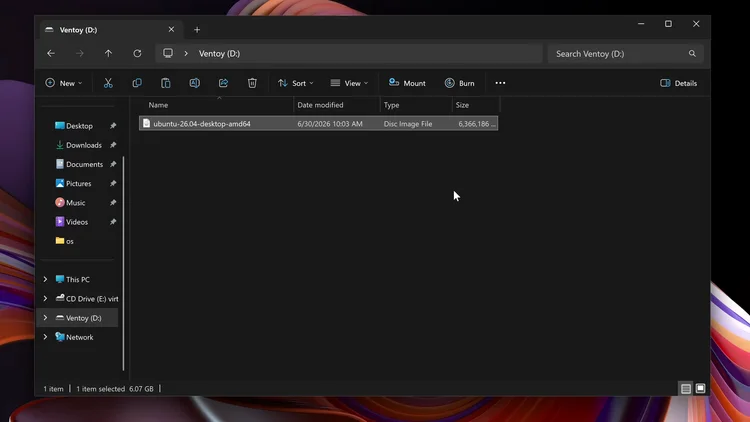Open the New dropdown menu

(x=64, y=83)
